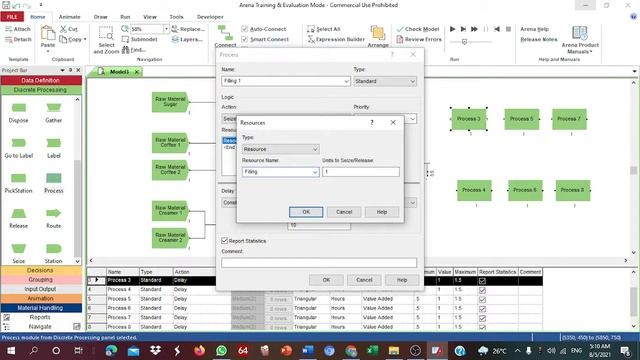This screenshot has width=640, height=360.
Task: Click the Units to Seize/Release field
Action: 361,172
